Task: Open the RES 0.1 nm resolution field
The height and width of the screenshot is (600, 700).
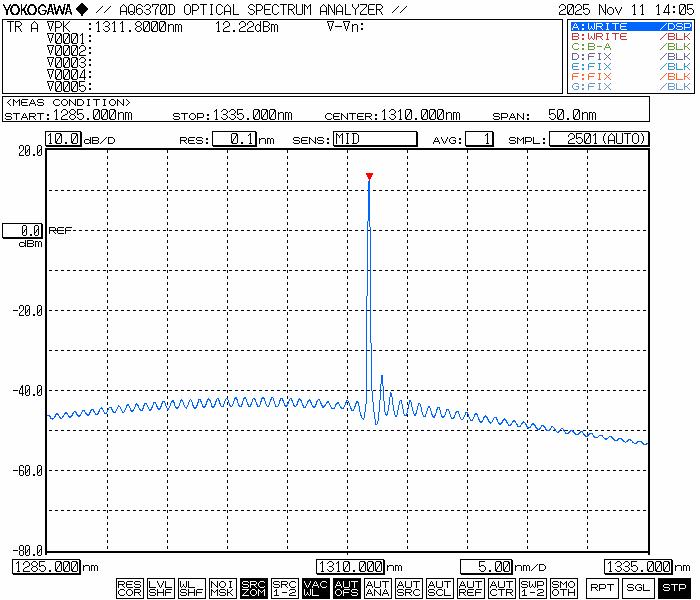Action: 234,139
